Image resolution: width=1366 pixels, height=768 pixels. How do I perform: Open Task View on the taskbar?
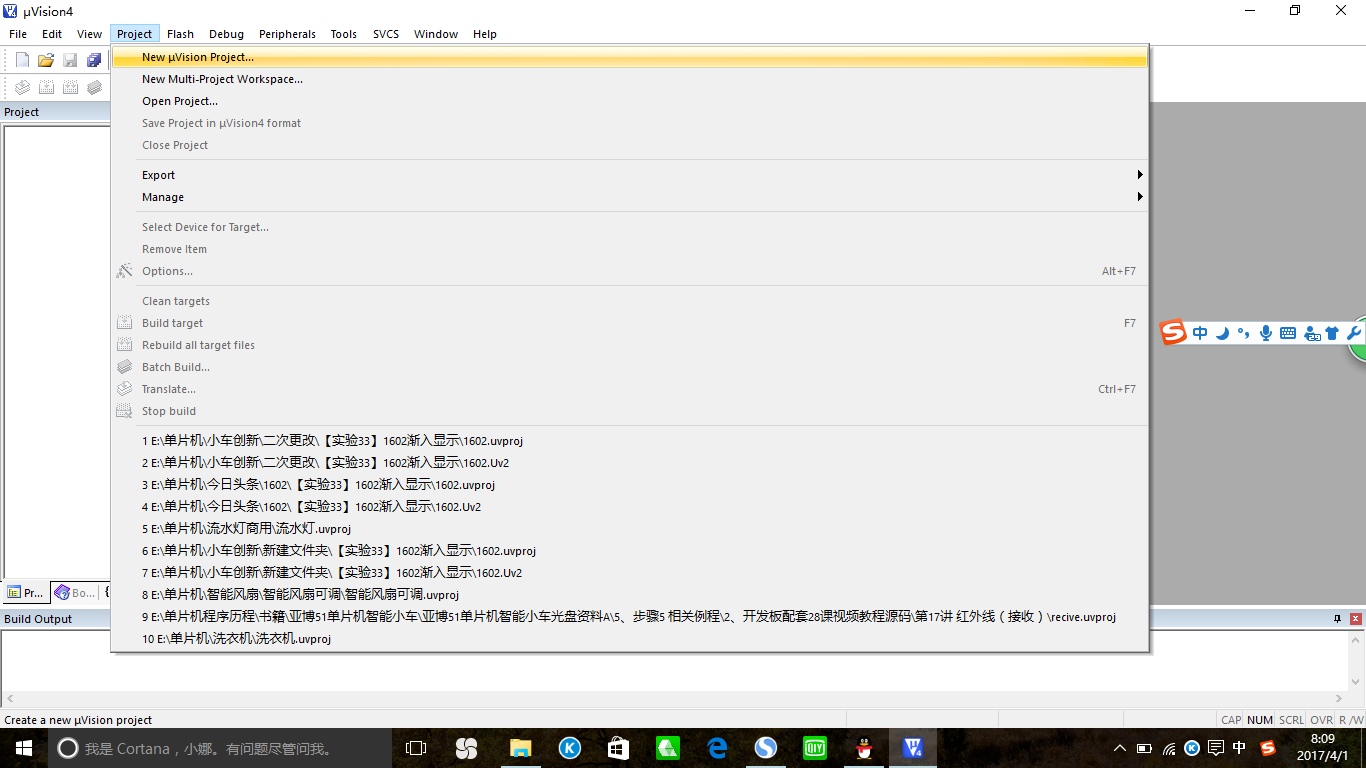[416, 748]
